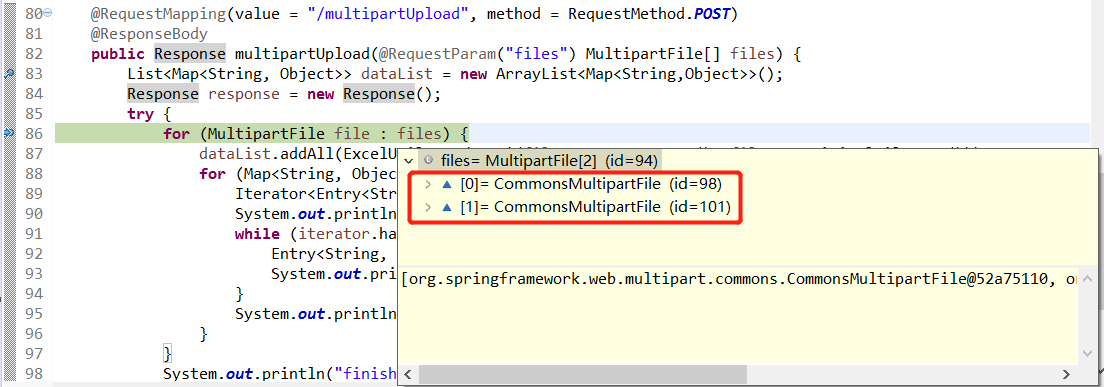
Task: Click dataList.addAll on line 87
Action: coord(266,153)
